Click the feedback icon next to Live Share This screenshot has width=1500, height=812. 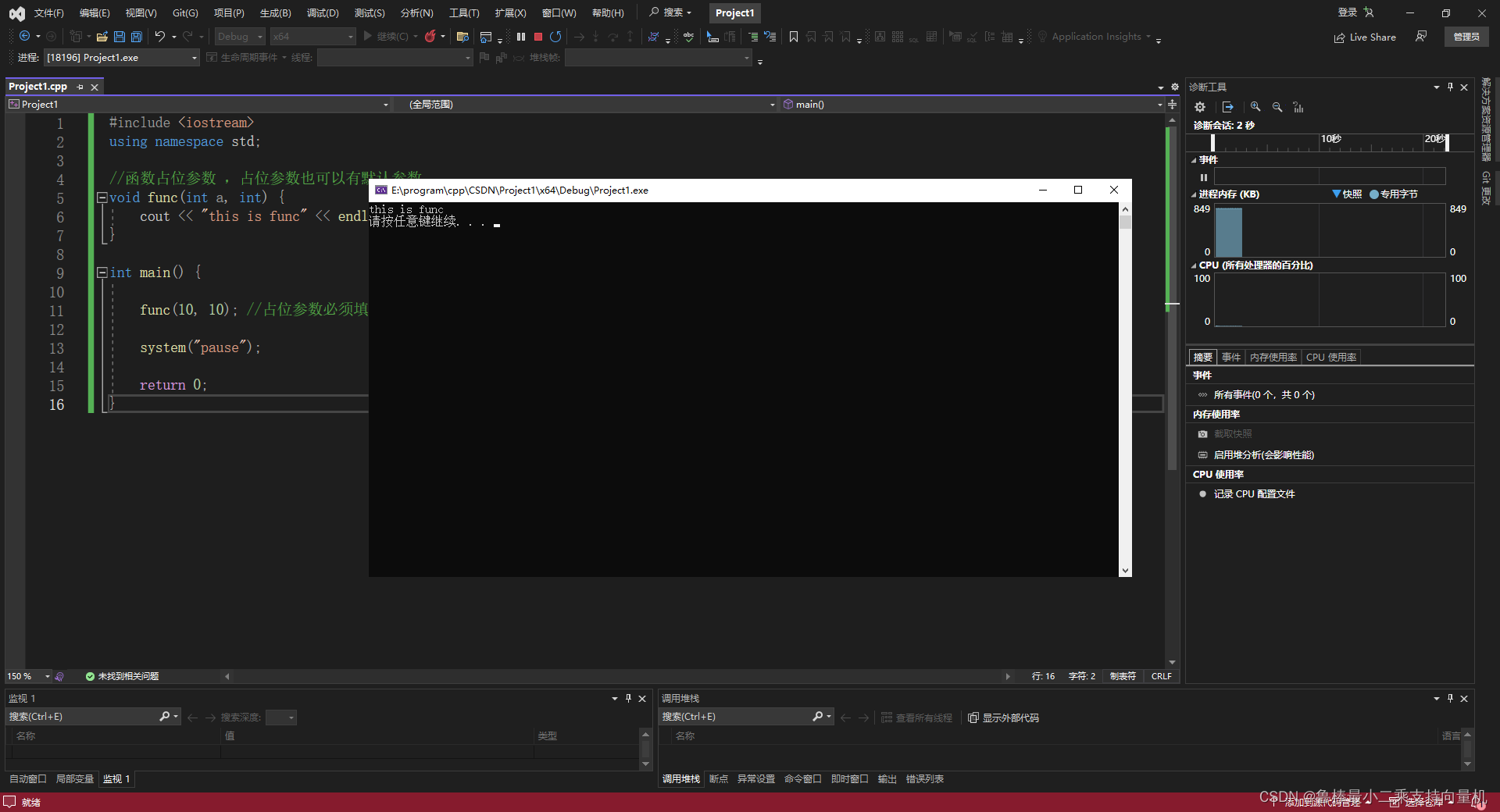tap(1421, 37)
